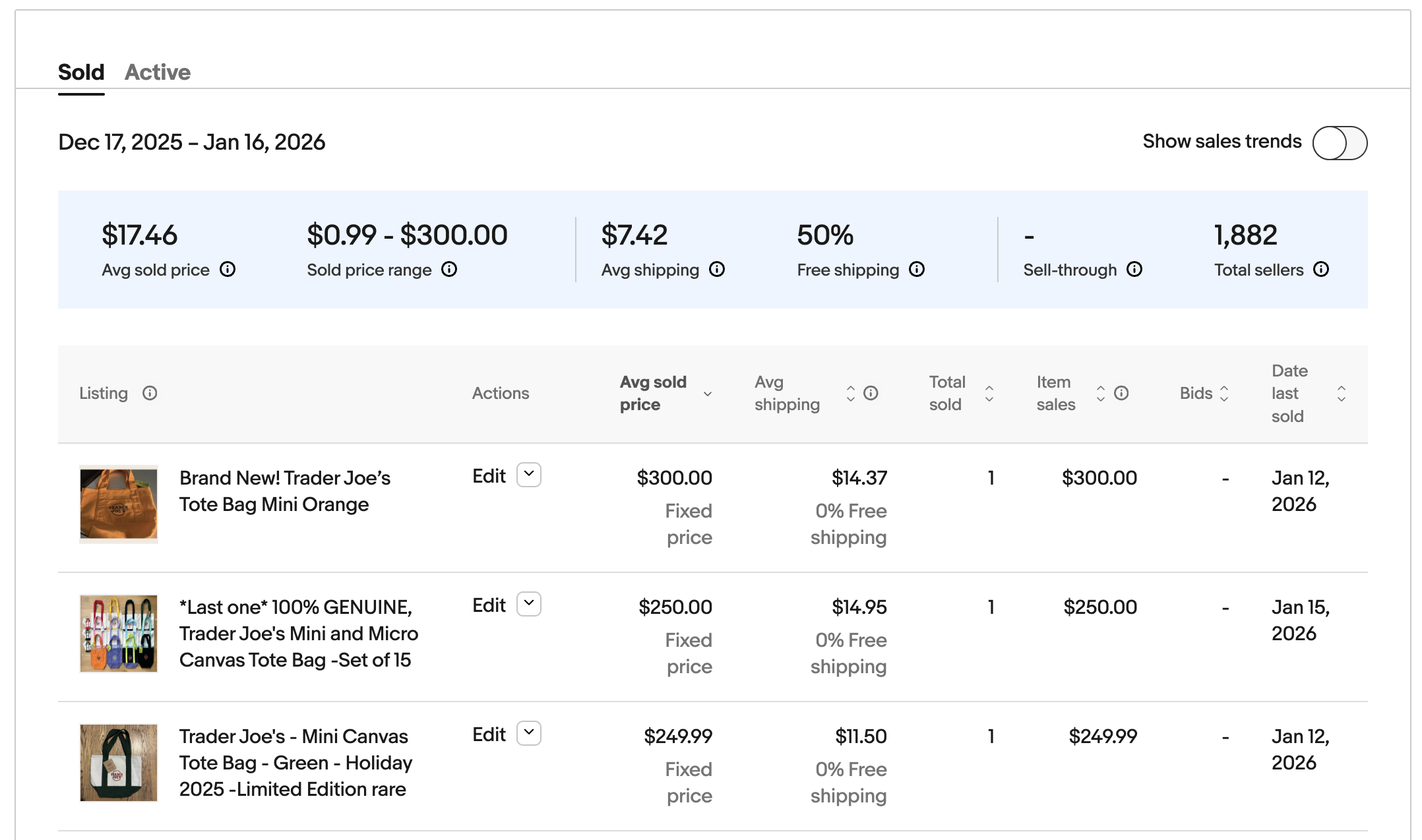Click Edit for Tote Bag Mini Orange
The image size is (1422, 840).
click(489, 476)
